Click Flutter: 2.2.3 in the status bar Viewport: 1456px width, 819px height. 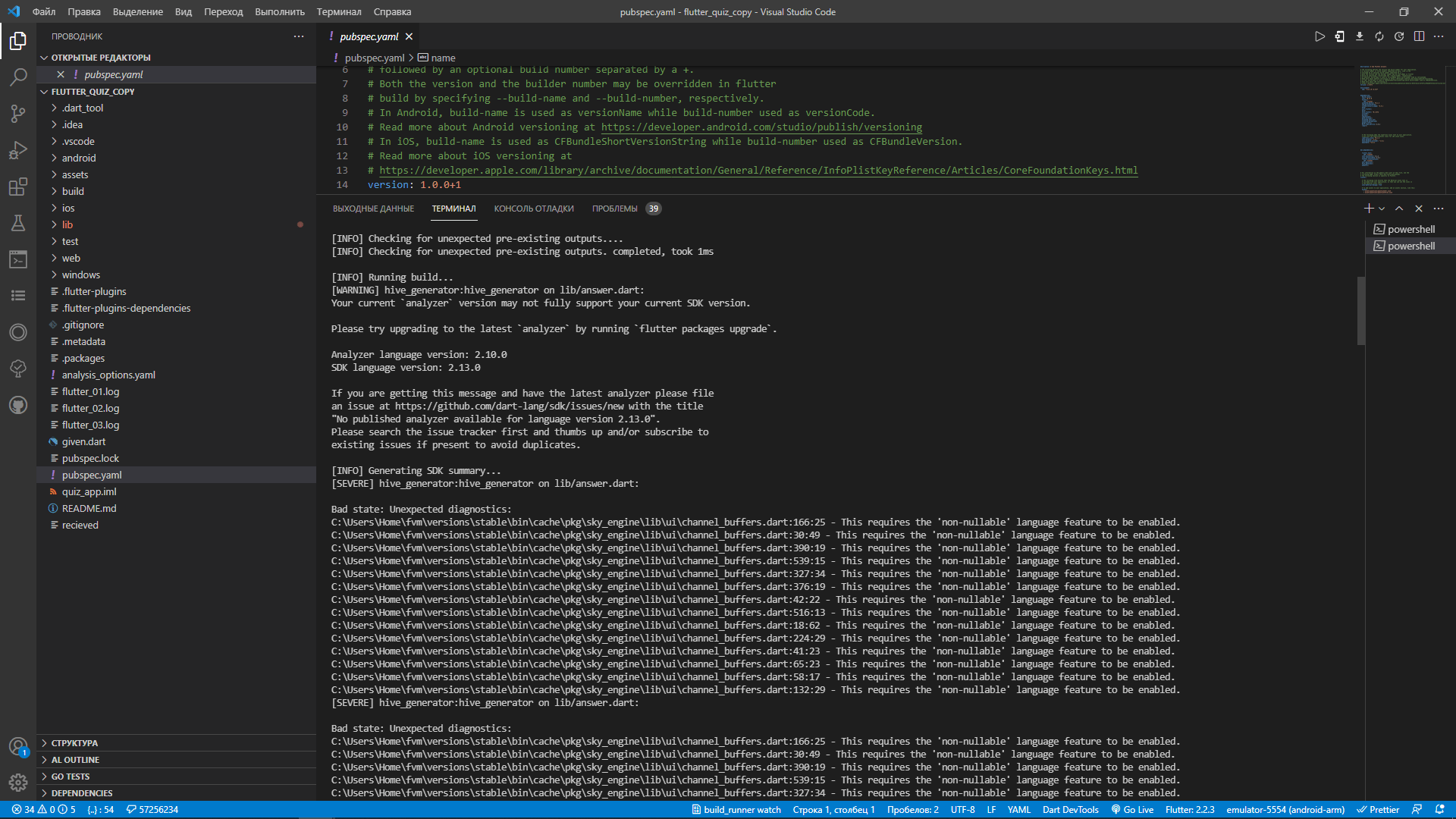tap(1192, 809)
